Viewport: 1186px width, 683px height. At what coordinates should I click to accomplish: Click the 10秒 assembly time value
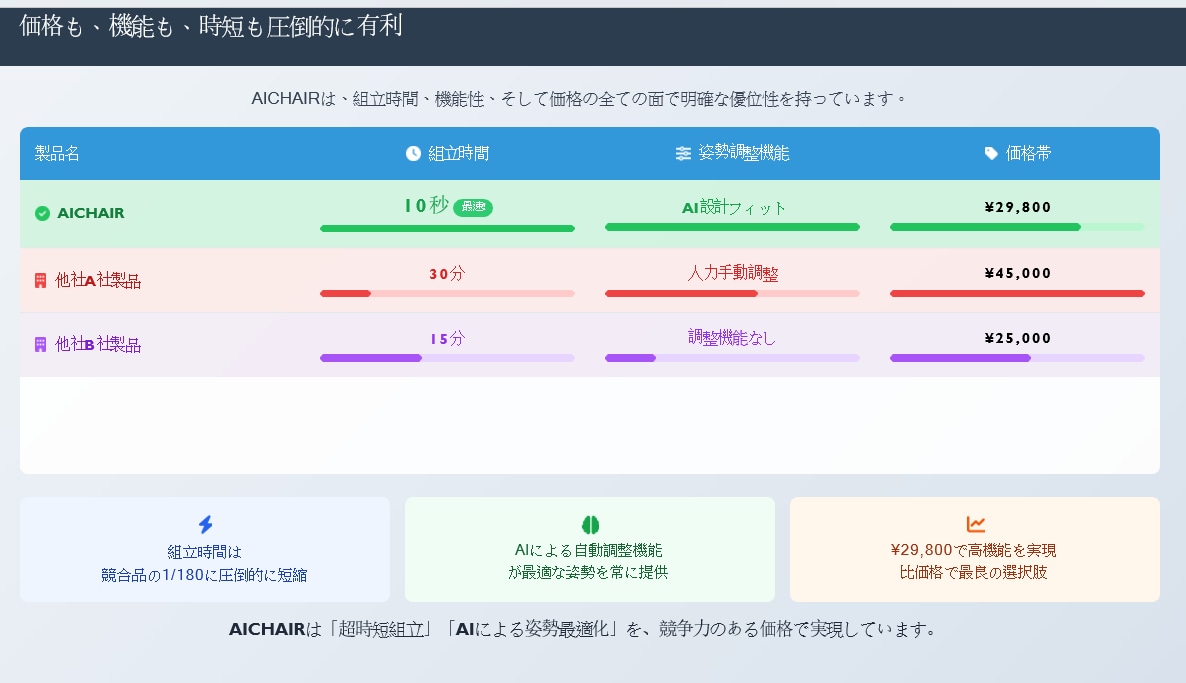pyautogui.click(x=427, y=205)
